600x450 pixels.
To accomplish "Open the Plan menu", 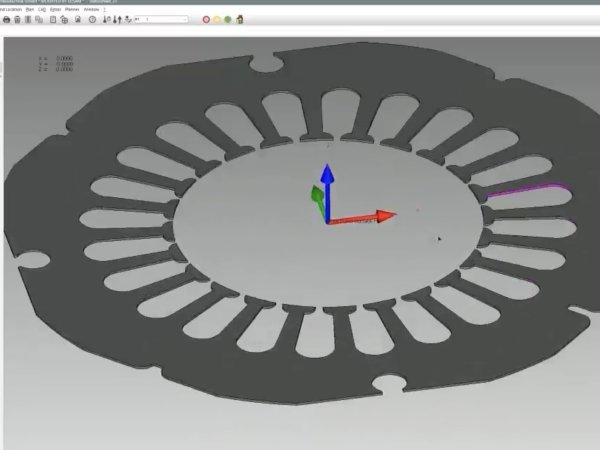I will click(x=29, y=9).
